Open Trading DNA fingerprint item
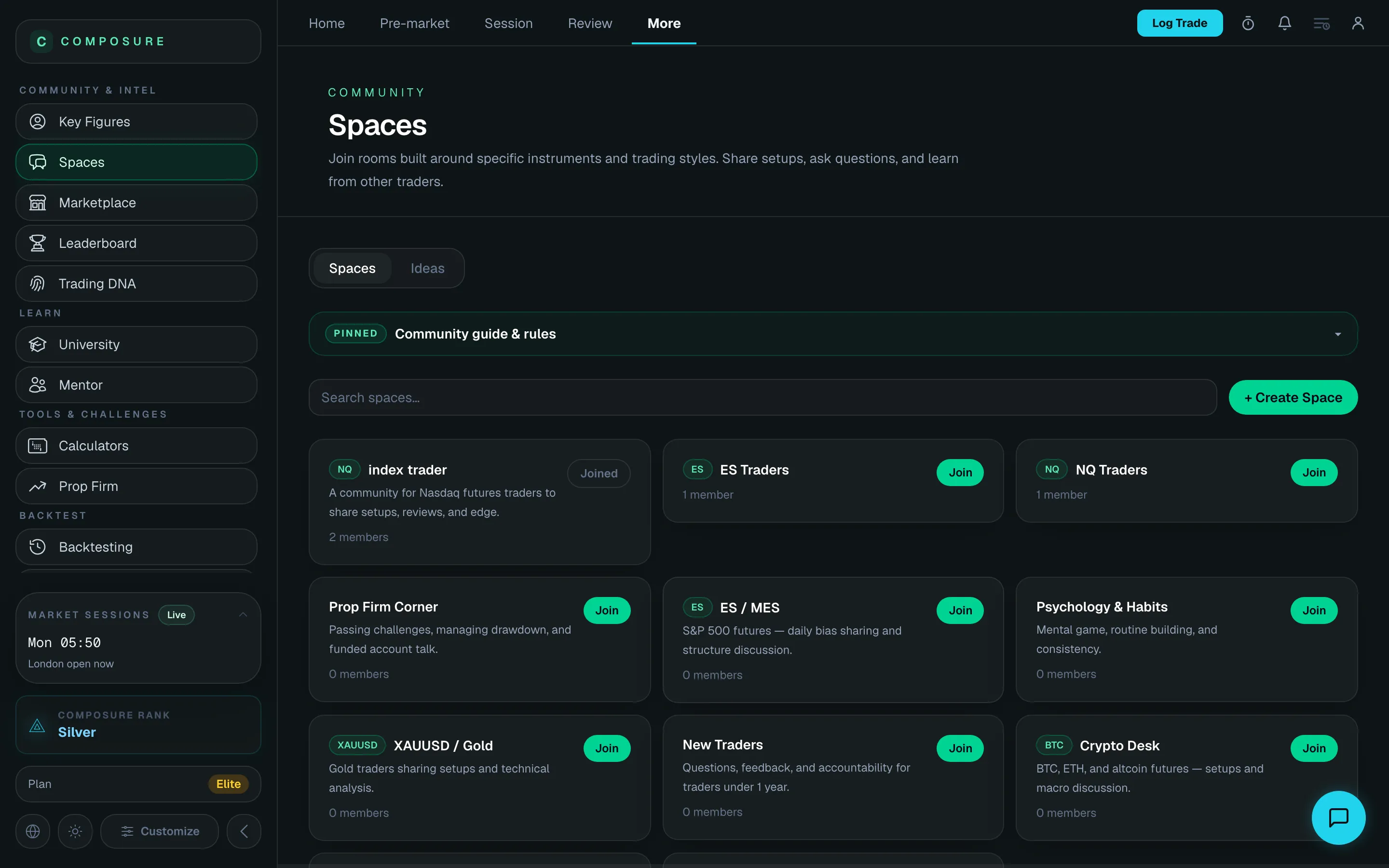The width and height of the screenshot is (1389, 868). pos(136,284)
